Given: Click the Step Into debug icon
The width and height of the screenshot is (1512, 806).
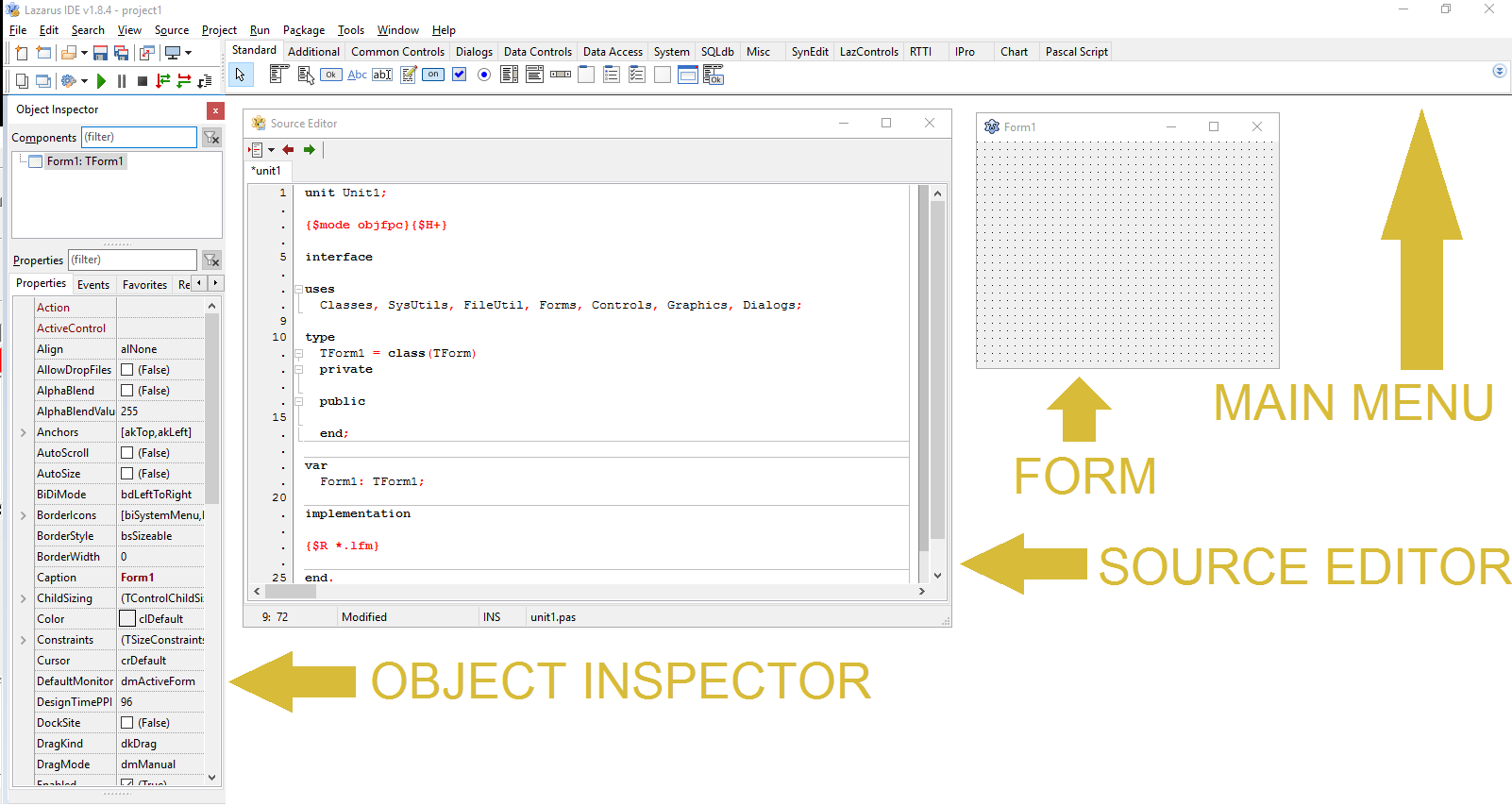Looking at the screenshot, I should (x=163, y=81).
